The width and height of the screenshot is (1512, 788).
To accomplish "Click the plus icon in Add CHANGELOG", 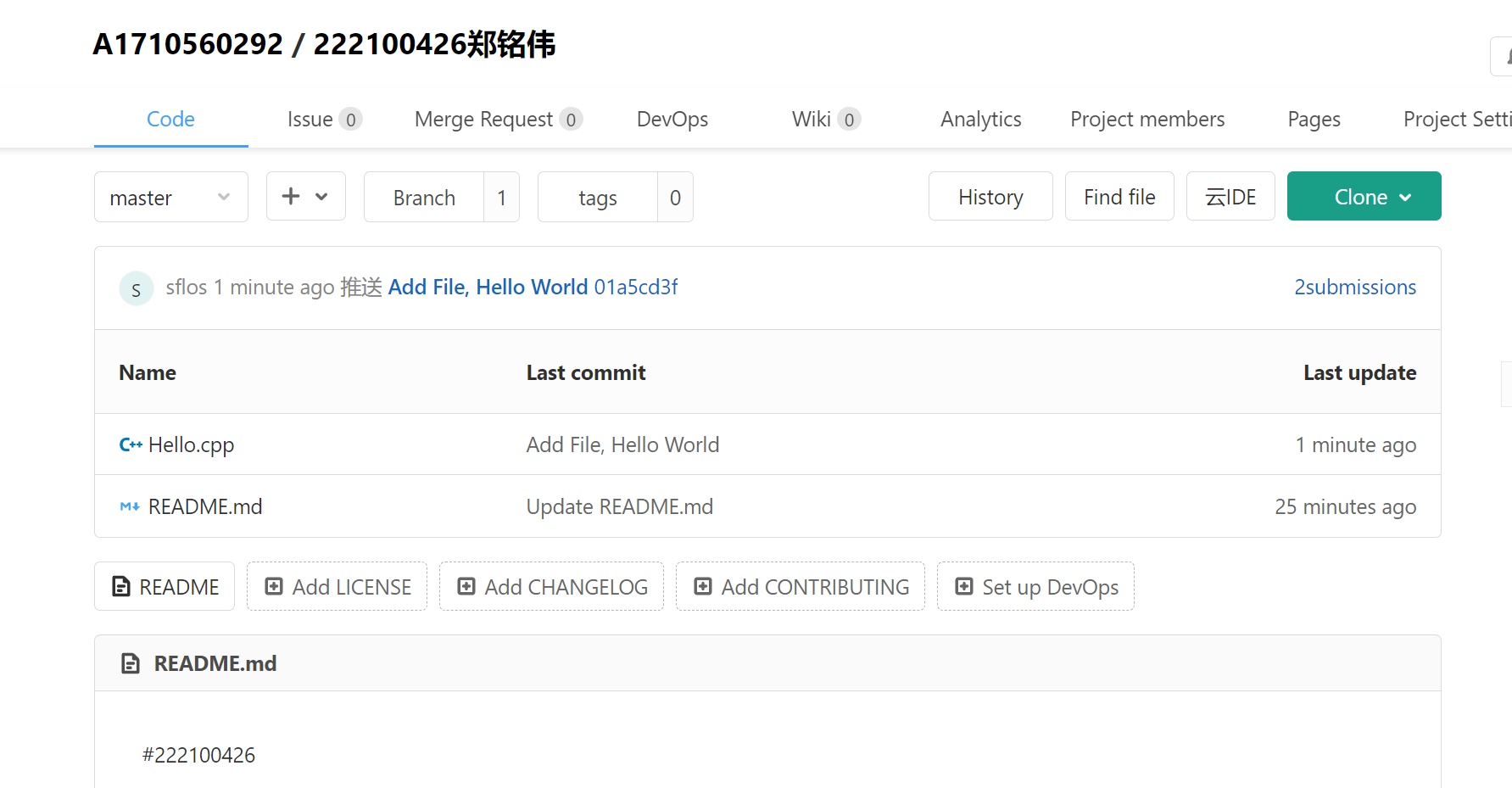I will tap(466, 586).
